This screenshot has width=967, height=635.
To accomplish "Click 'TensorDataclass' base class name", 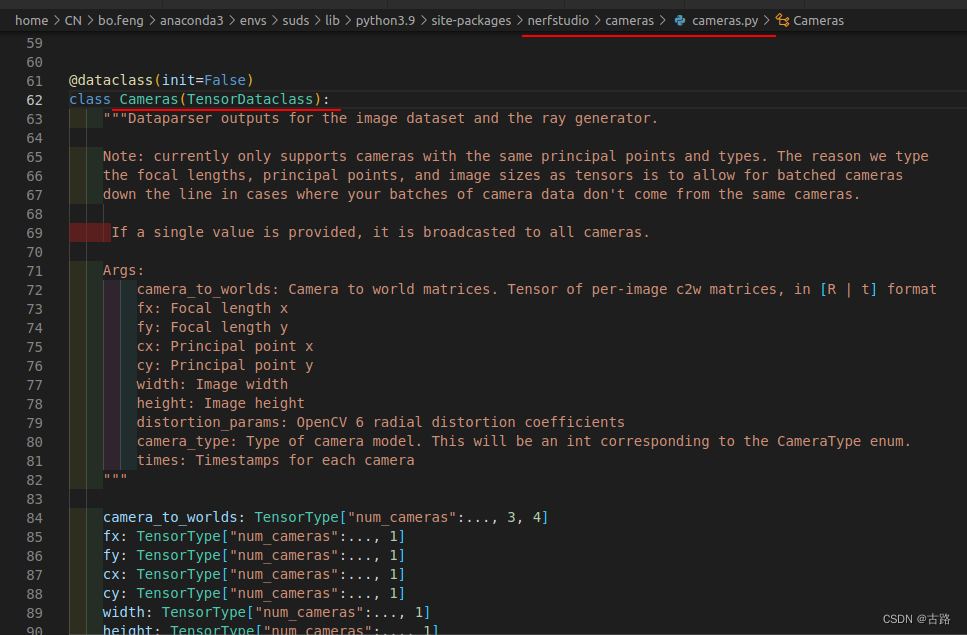I will pos(250,99).
